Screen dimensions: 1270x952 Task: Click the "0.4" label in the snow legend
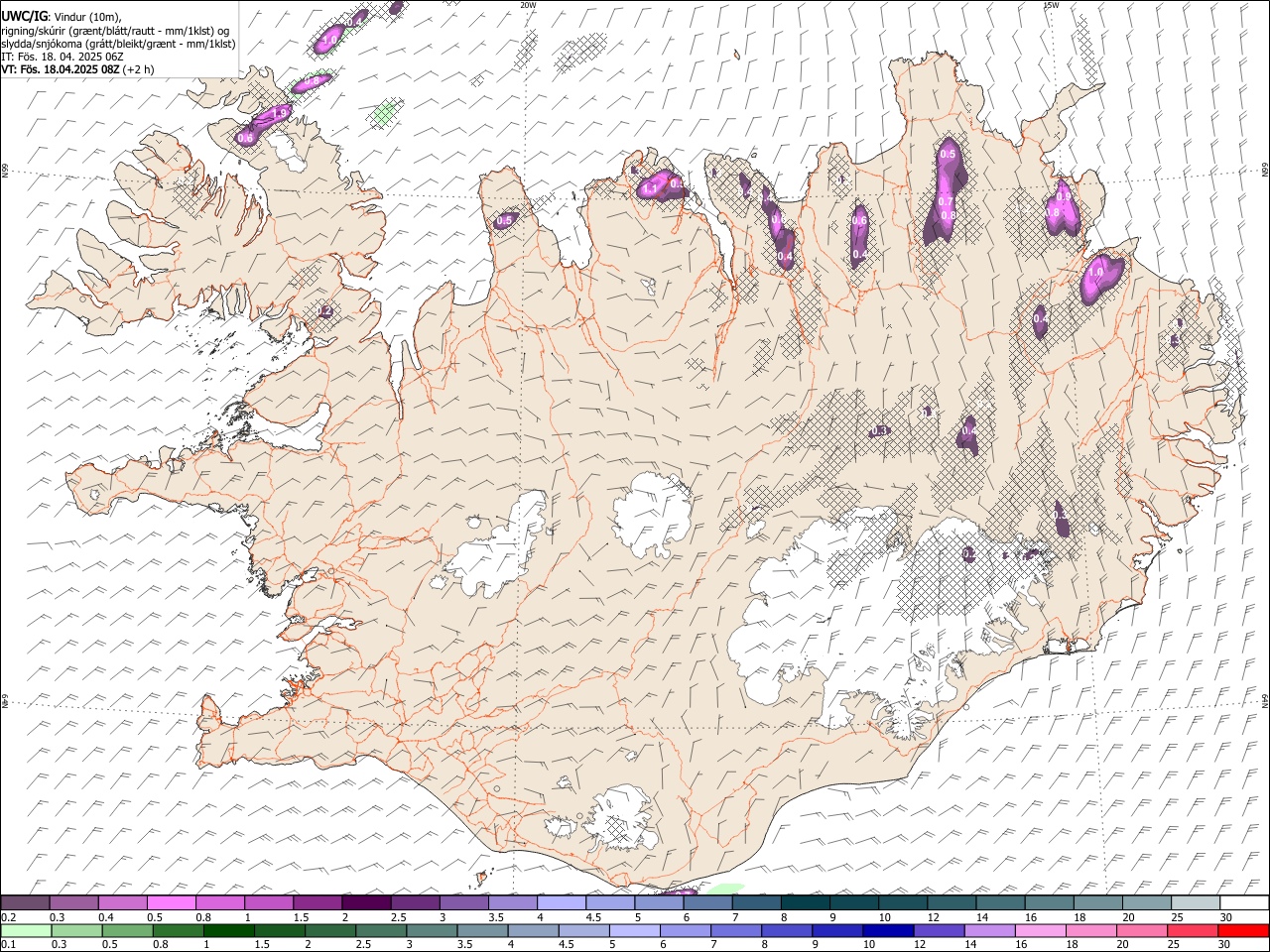[106, 917]
